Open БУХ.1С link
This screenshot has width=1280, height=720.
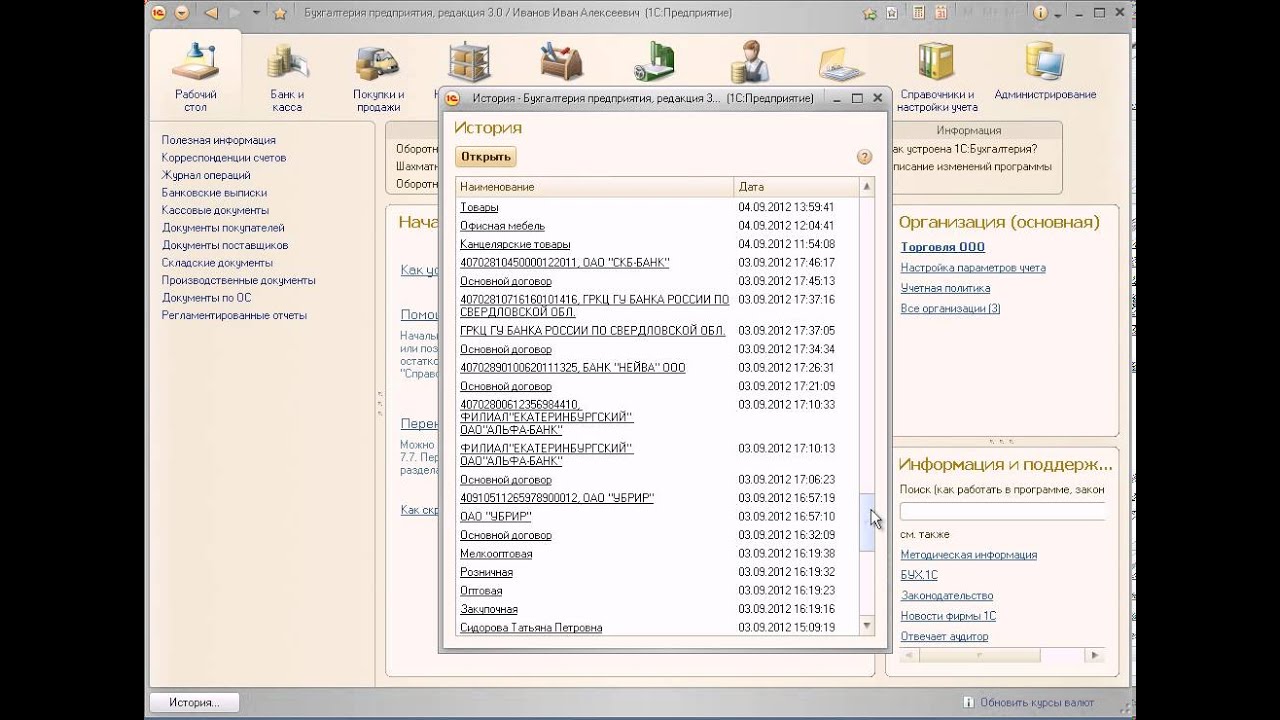(x=919, y=575)
